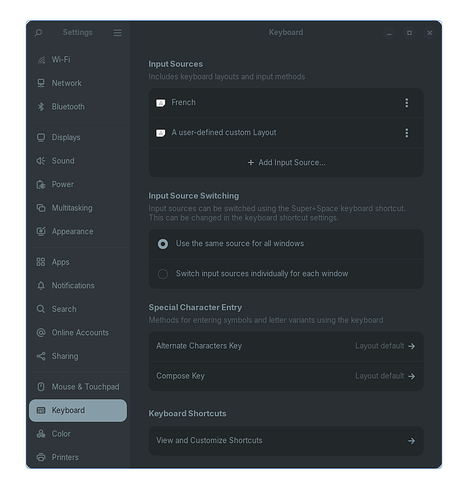Click the French layout keyboard icon
Image resolution: width=468 pixels, height=499 pixels.
[x=161, y=103]
